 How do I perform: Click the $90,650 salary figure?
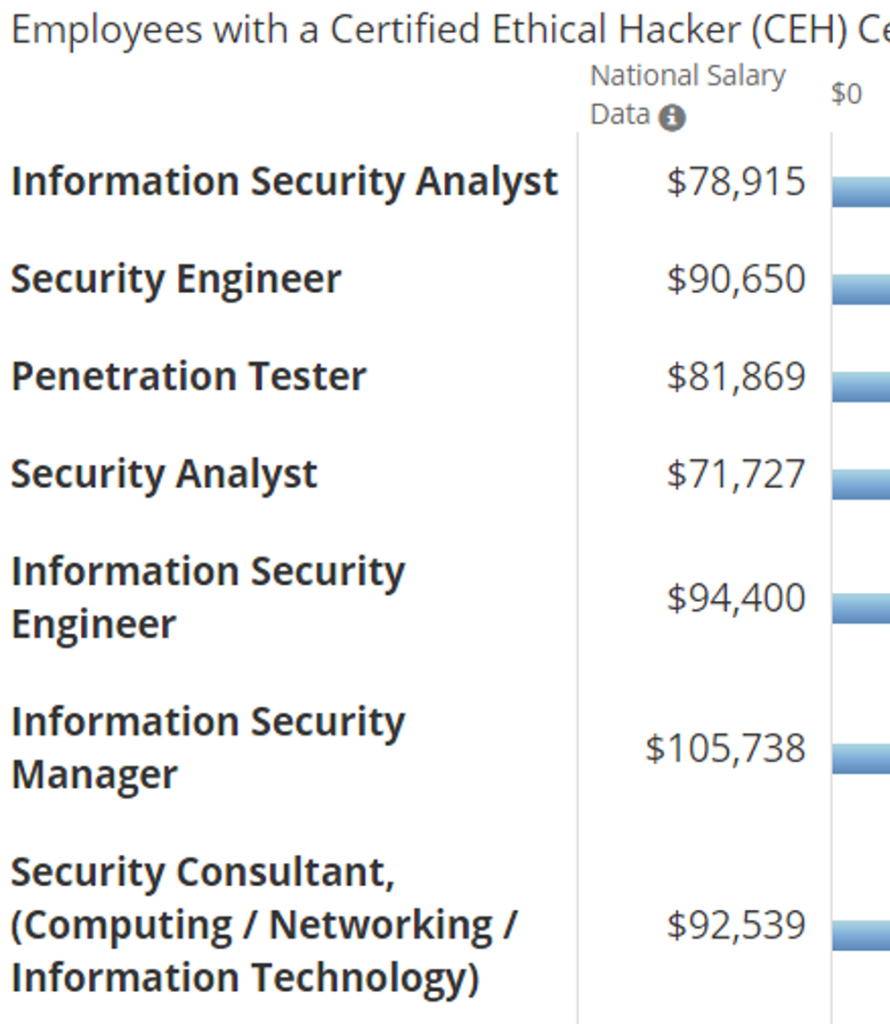pyautogui.click(x=736, y=279)
